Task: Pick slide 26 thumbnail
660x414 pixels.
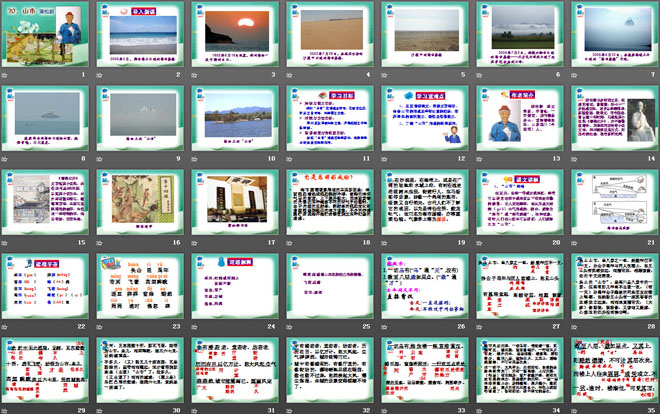Action: point(425,287)
